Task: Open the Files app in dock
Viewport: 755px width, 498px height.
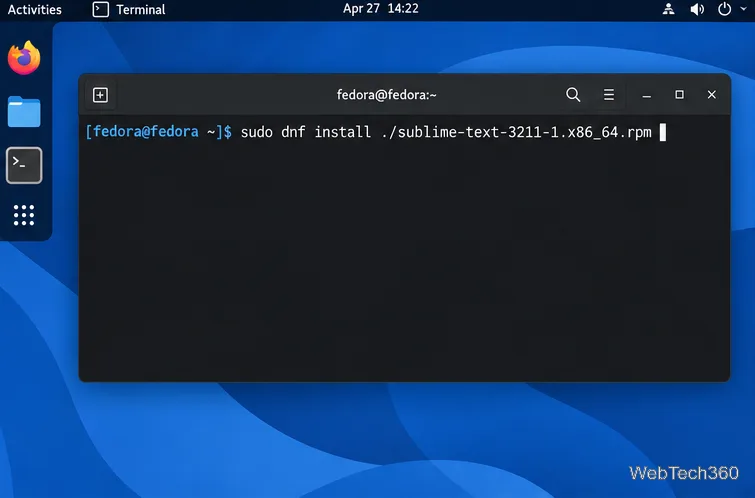Action: tap(24, 111)
